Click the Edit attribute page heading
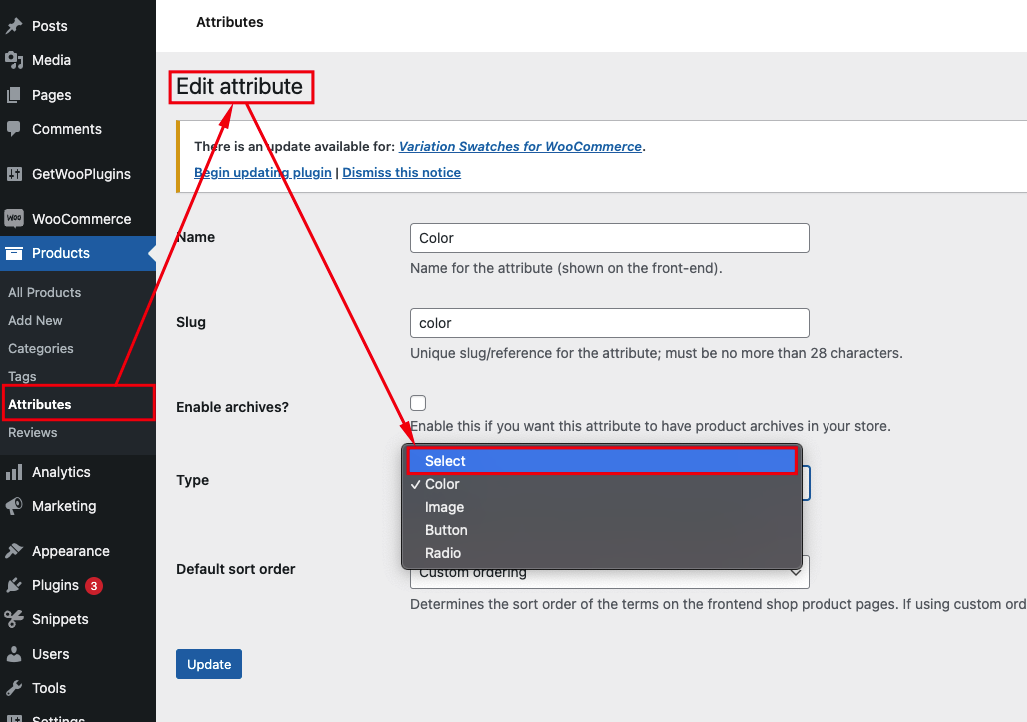This screenshot has width=1027, height=722. (240, 86)
